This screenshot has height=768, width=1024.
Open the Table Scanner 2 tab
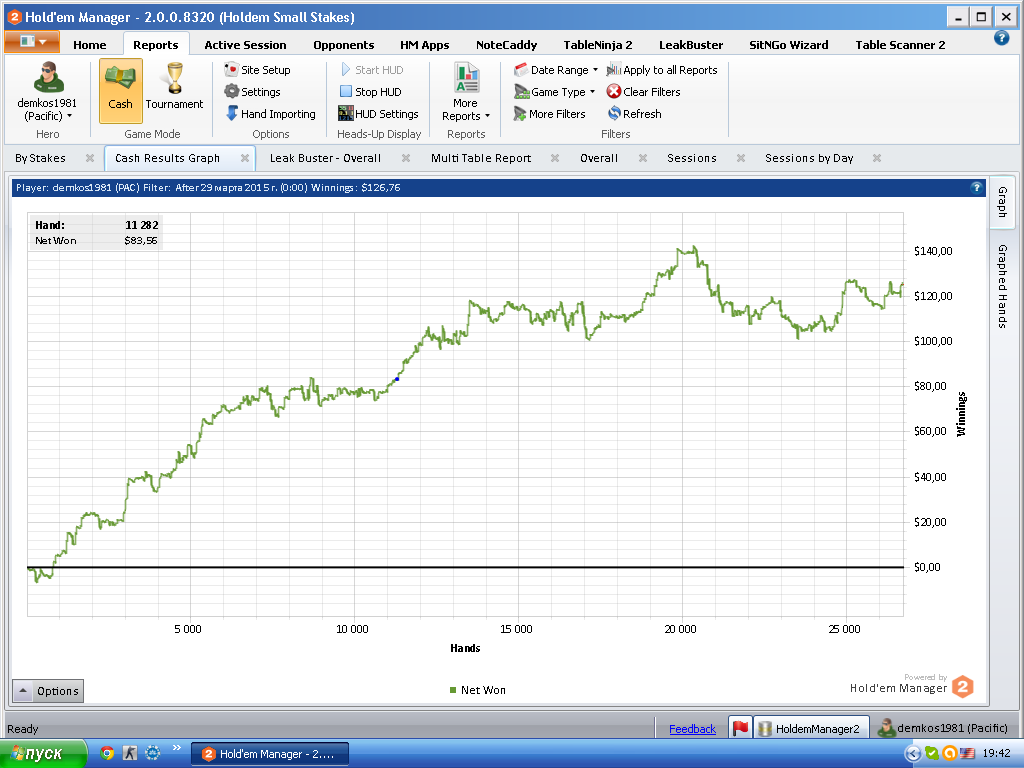pos(900,45)
